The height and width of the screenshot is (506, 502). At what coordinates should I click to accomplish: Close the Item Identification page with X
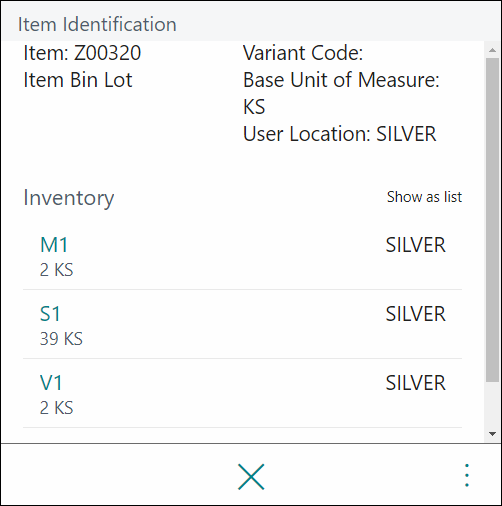(x=251, y=477)
